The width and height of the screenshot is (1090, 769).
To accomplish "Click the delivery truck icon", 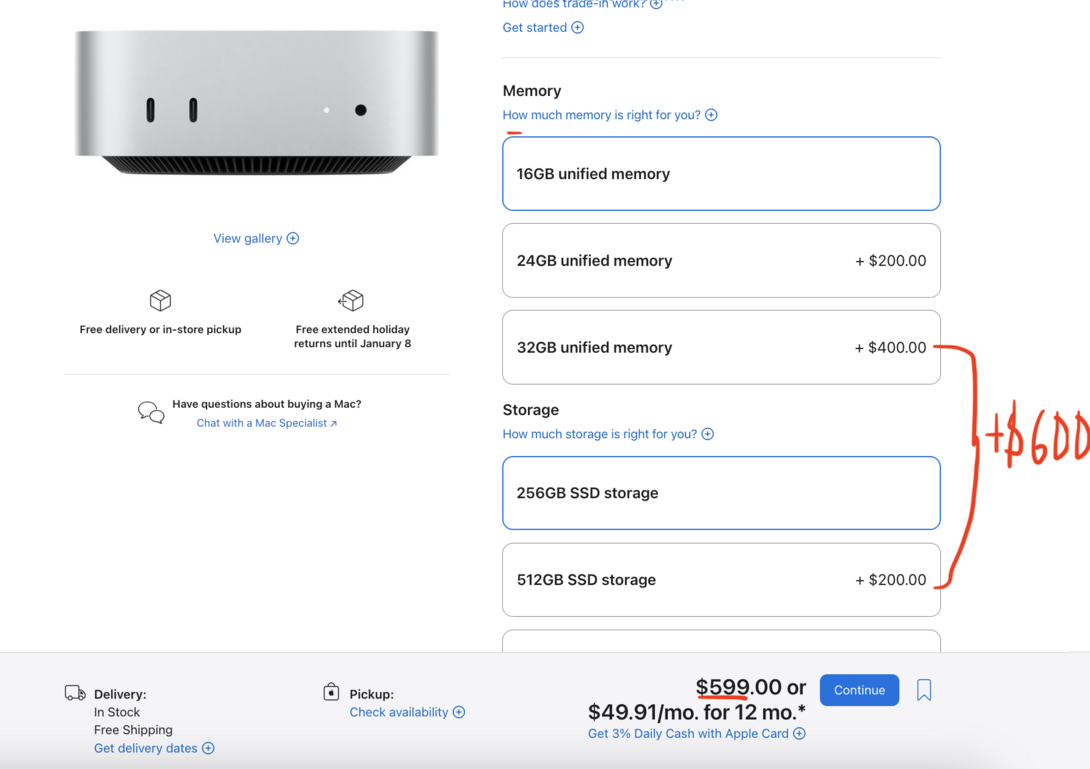I will 75,693.
